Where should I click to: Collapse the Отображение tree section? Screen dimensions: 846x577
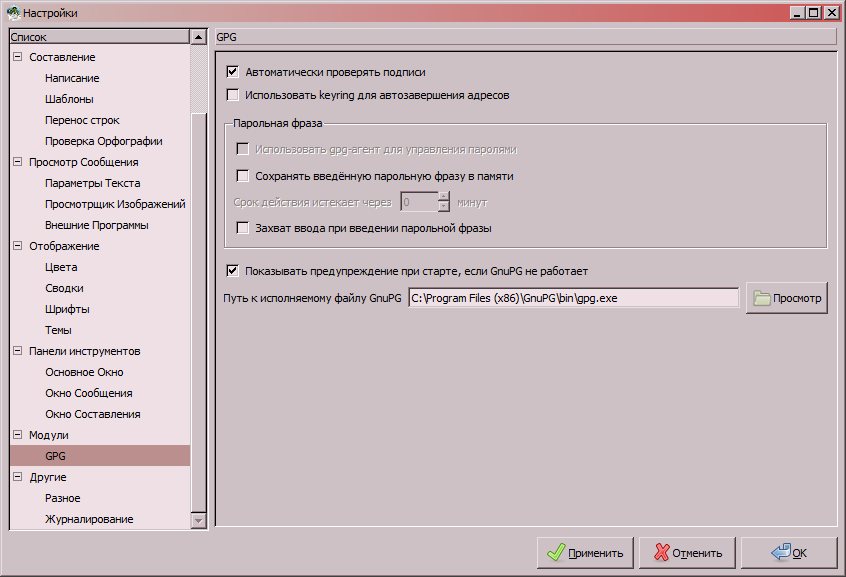point(17,246)
